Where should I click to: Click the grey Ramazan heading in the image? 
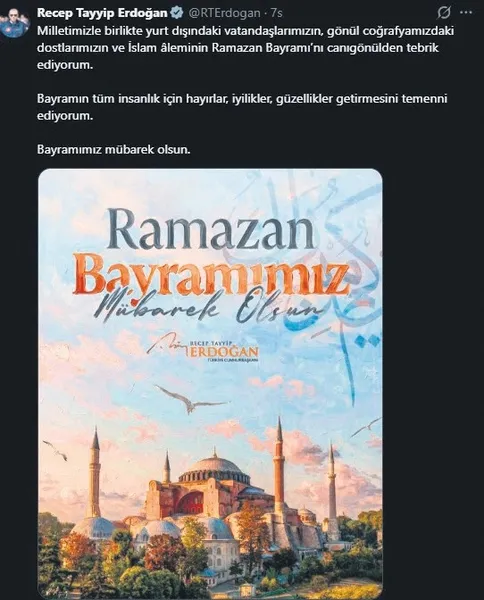(x=211, y=231)
